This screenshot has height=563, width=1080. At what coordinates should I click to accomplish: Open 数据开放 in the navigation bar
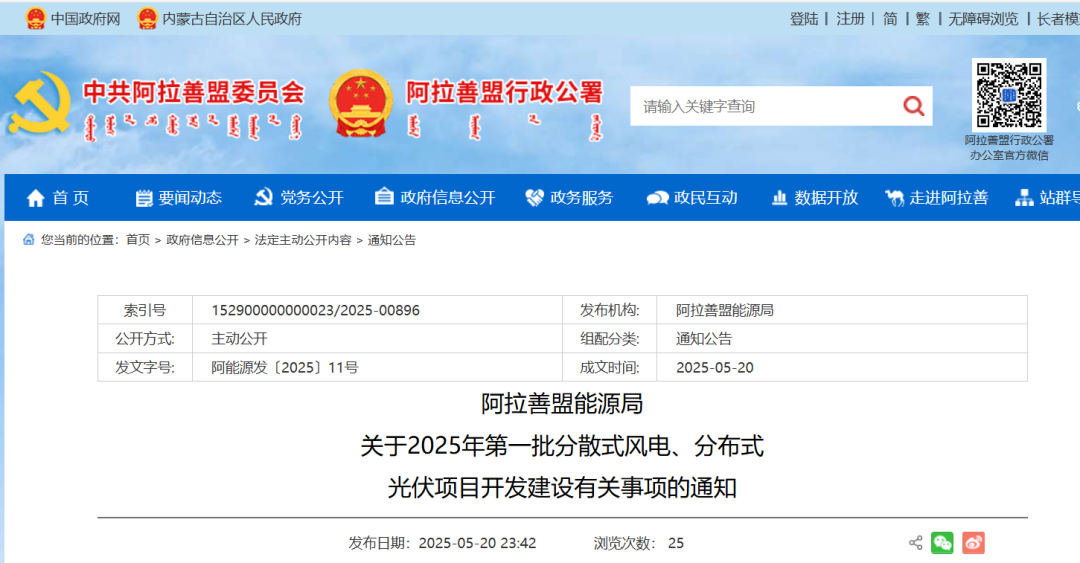[815, 198]
